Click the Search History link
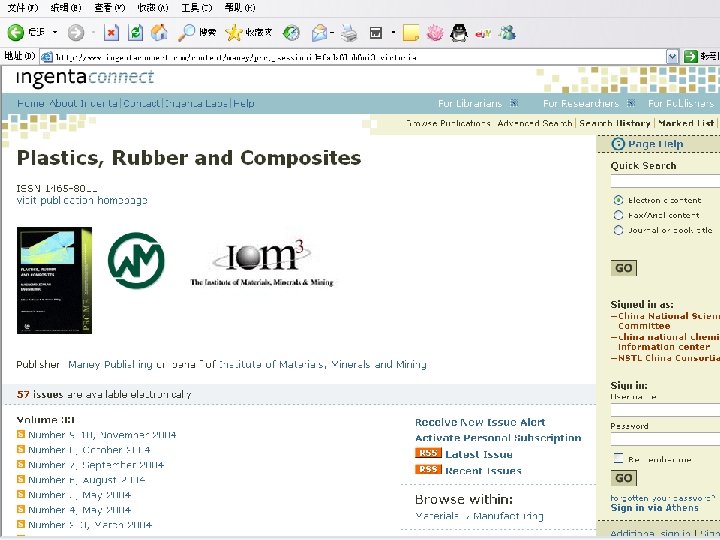This screenshot has height=540, width=720. (x=614, y=124)
